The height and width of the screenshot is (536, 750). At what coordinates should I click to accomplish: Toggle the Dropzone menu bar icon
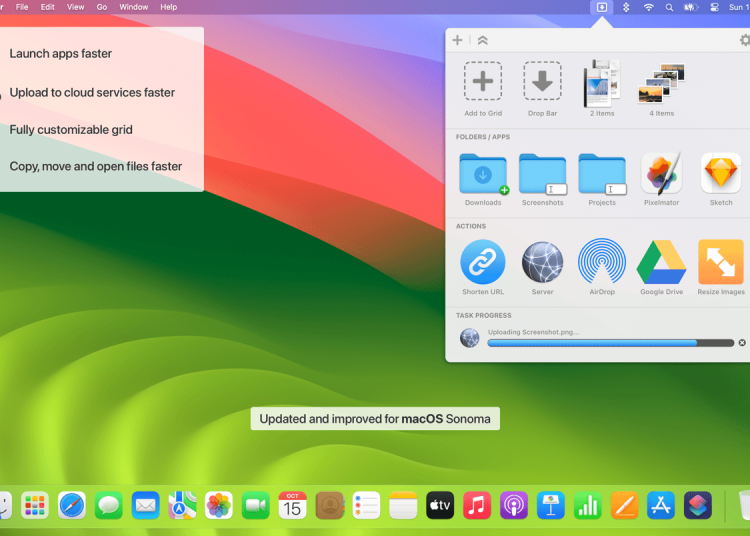click(x=602, y=7)
